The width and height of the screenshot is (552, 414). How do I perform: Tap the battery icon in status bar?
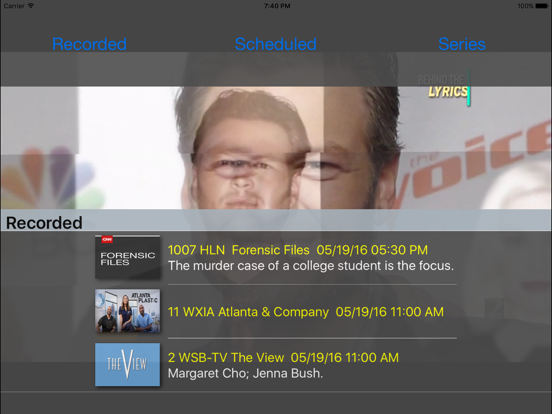(541, 6)
